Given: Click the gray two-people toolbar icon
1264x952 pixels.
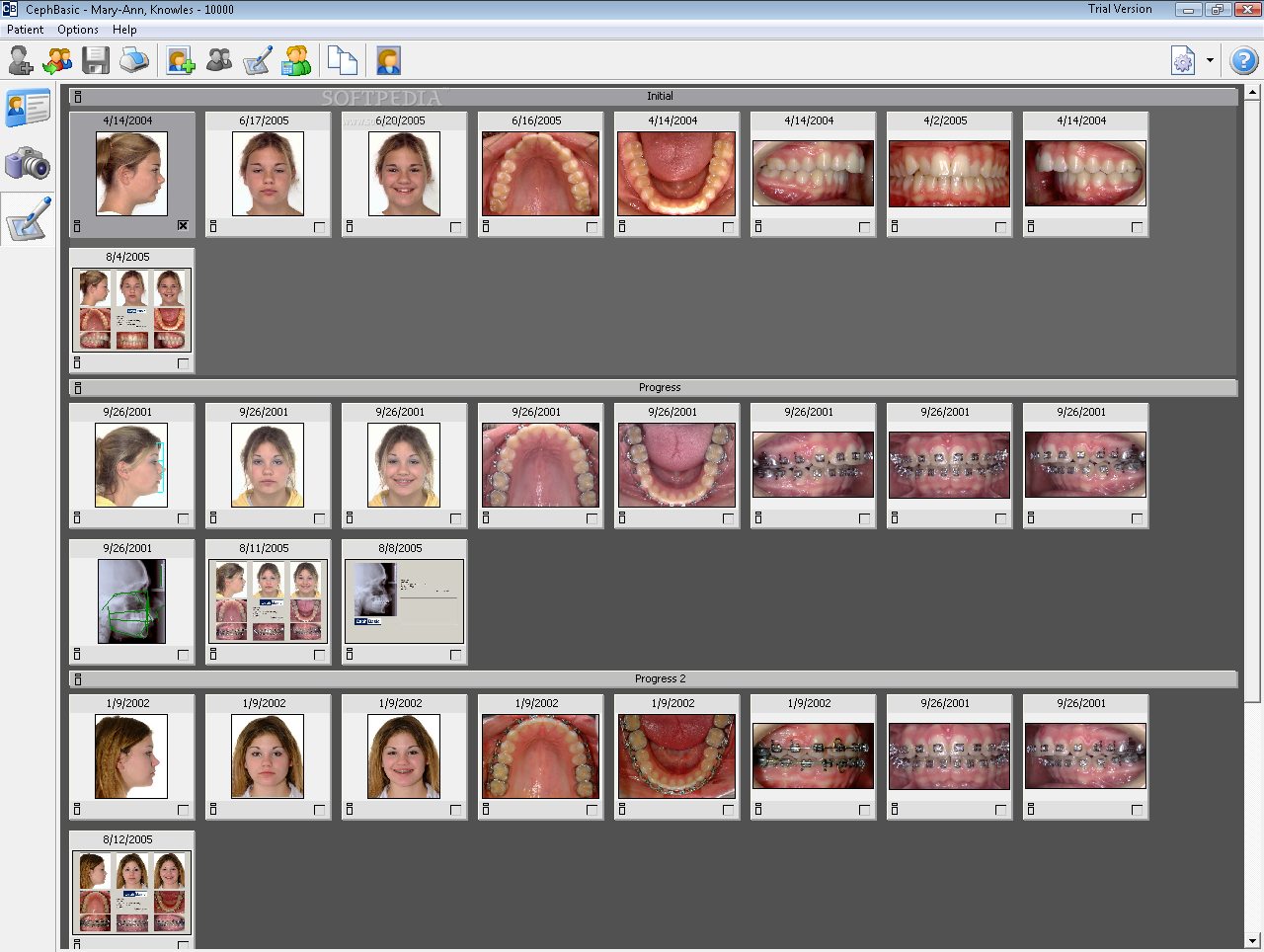Looking at the screenshot, I should [219, 60].
